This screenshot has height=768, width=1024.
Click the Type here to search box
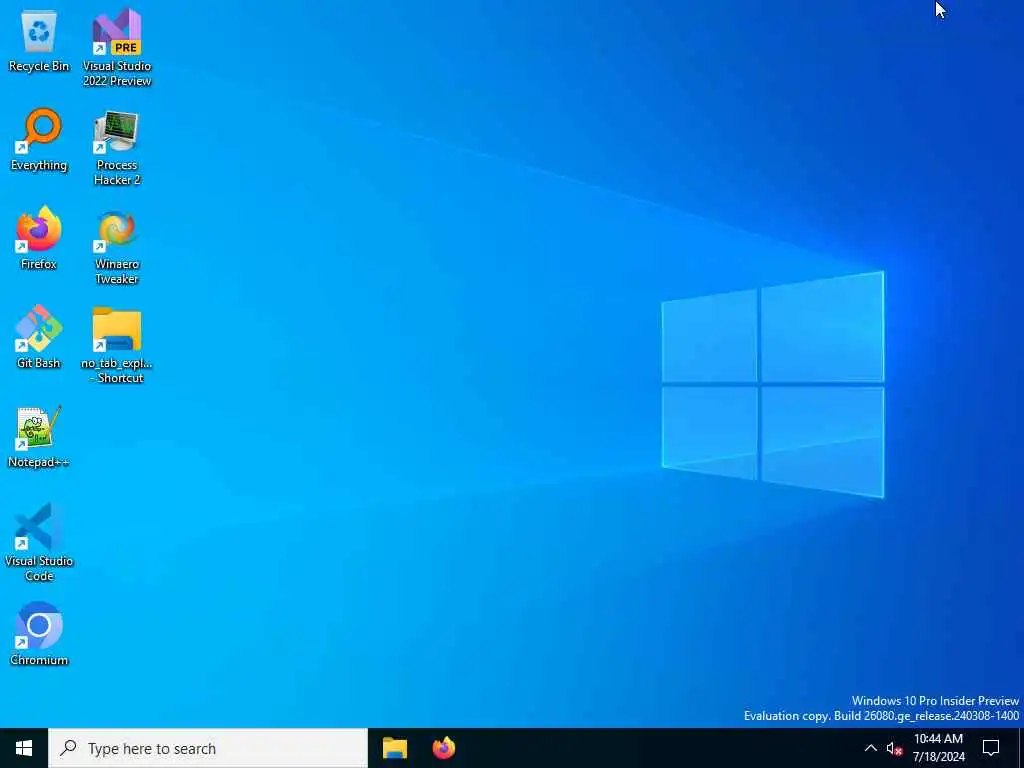208,748
